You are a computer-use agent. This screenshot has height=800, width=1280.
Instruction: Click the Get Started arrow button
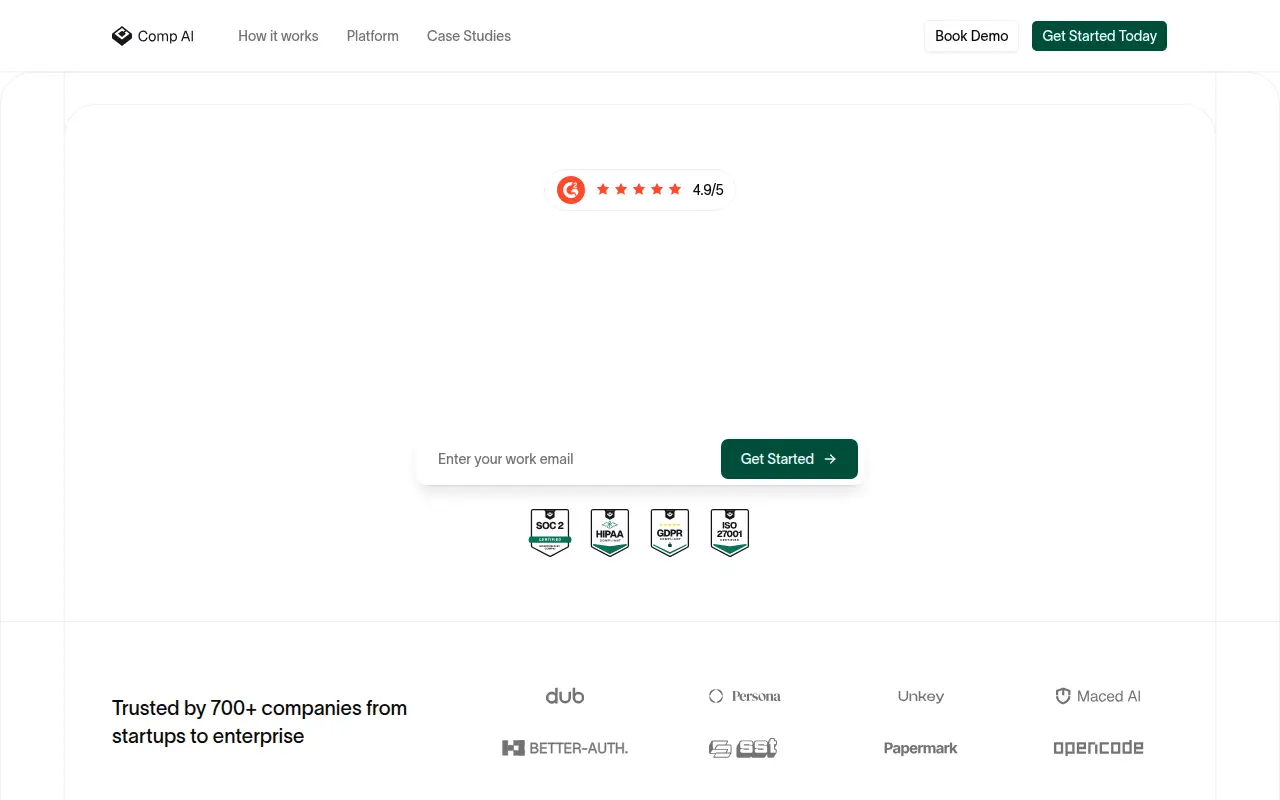(789, 459)
